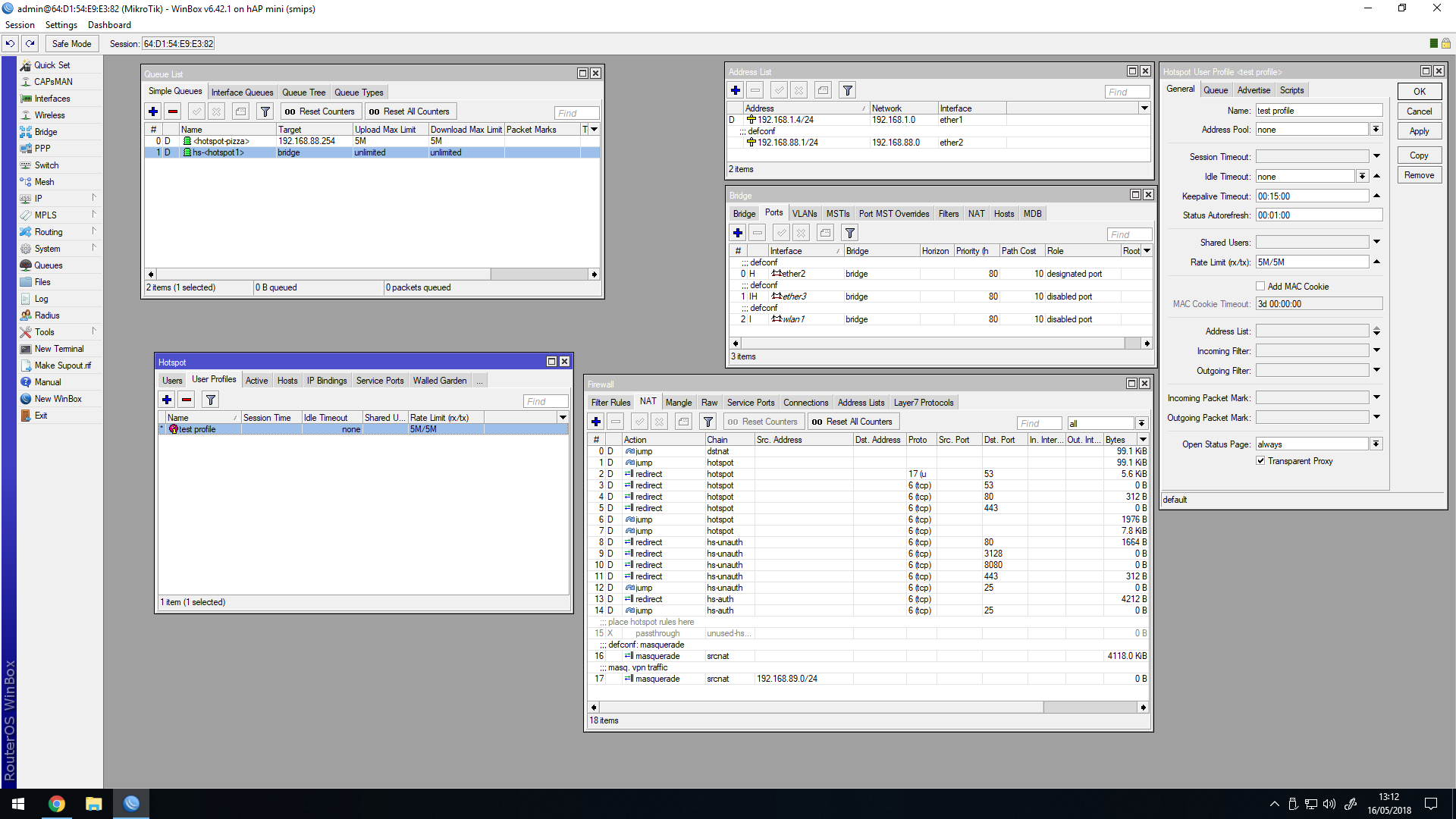
Task: Disable the selected bridge port
Action: tap(801, 233)
